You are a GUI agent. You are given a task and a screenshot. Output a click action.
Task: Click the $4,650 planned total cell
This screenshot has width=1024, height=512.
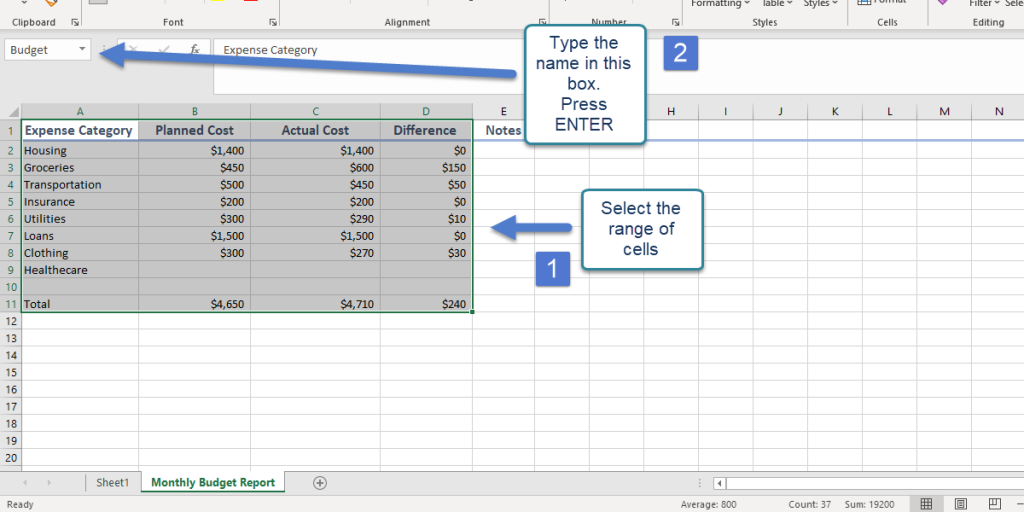[x=195, y=304]
